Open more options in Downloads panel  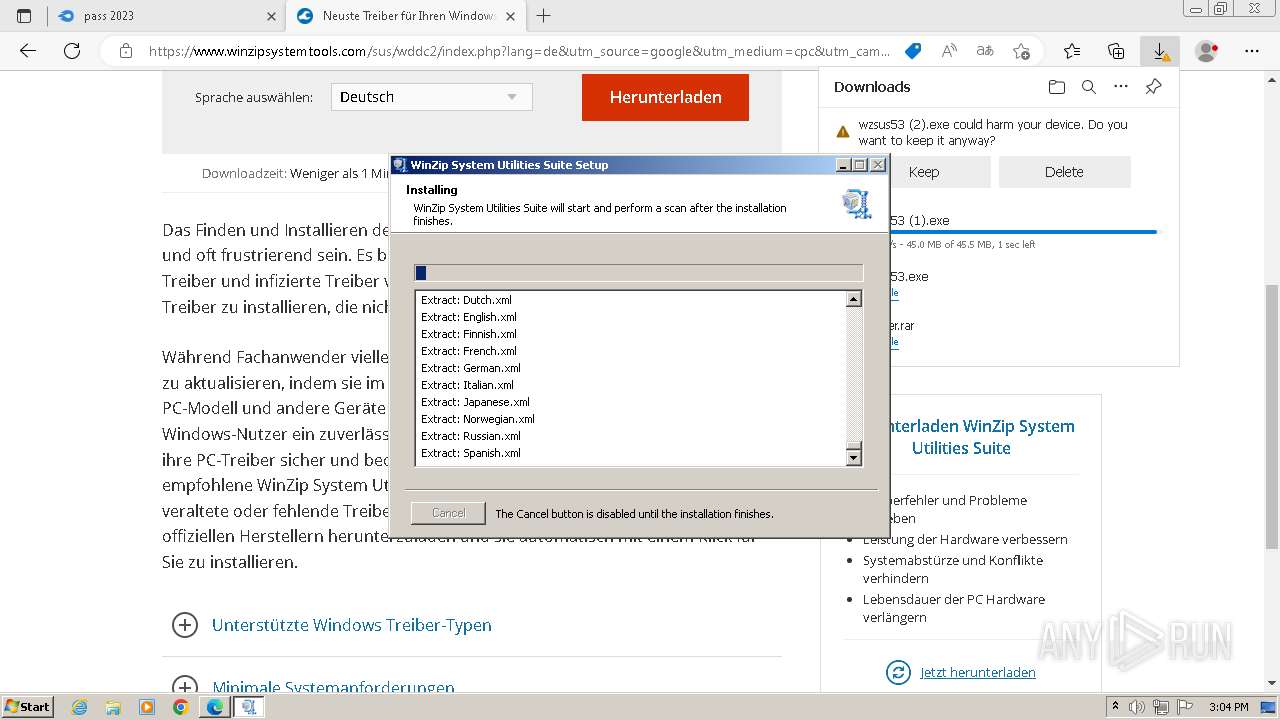pyautogui.click(x=1121, y=87)
